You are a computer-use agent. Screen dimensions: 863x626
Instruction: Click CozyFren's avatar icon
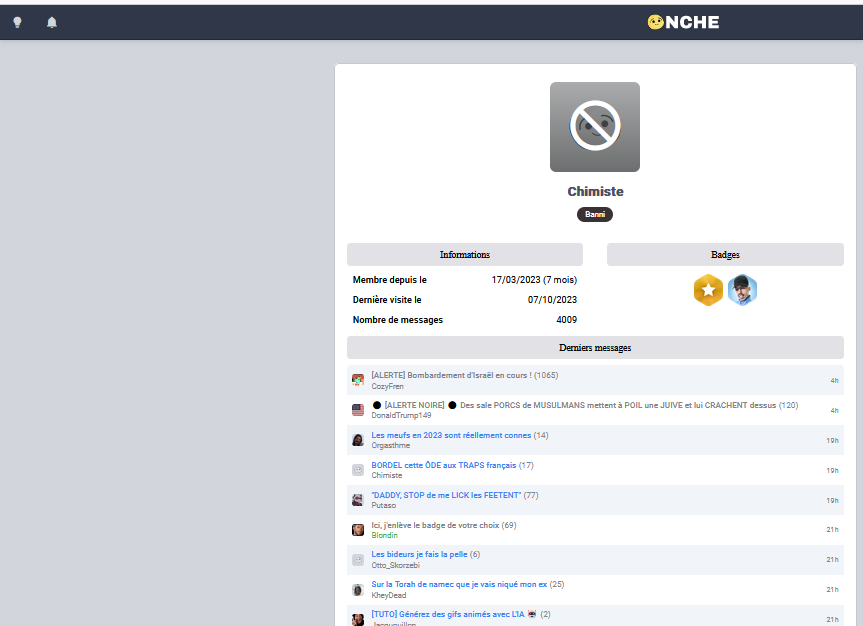click(358, 380)
